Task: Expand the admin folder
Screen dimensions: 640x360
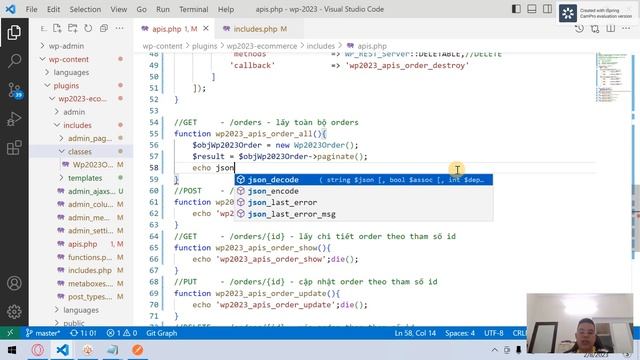Action: pos(74,111)
